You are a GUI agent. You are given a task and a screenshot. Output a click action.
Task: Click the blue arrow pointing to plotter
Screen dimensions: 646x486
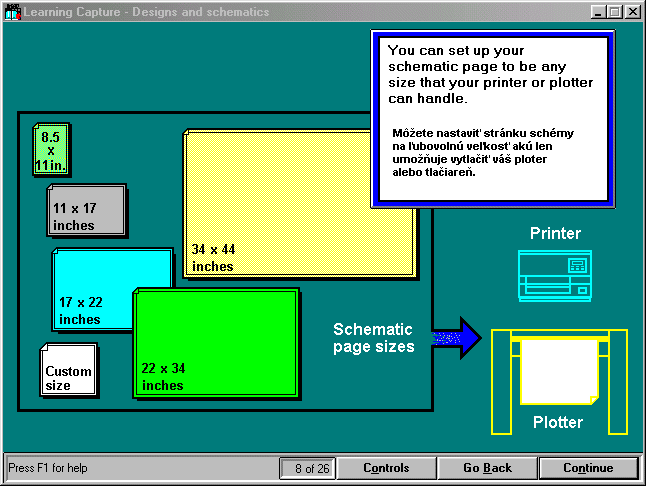pos(456,339)
